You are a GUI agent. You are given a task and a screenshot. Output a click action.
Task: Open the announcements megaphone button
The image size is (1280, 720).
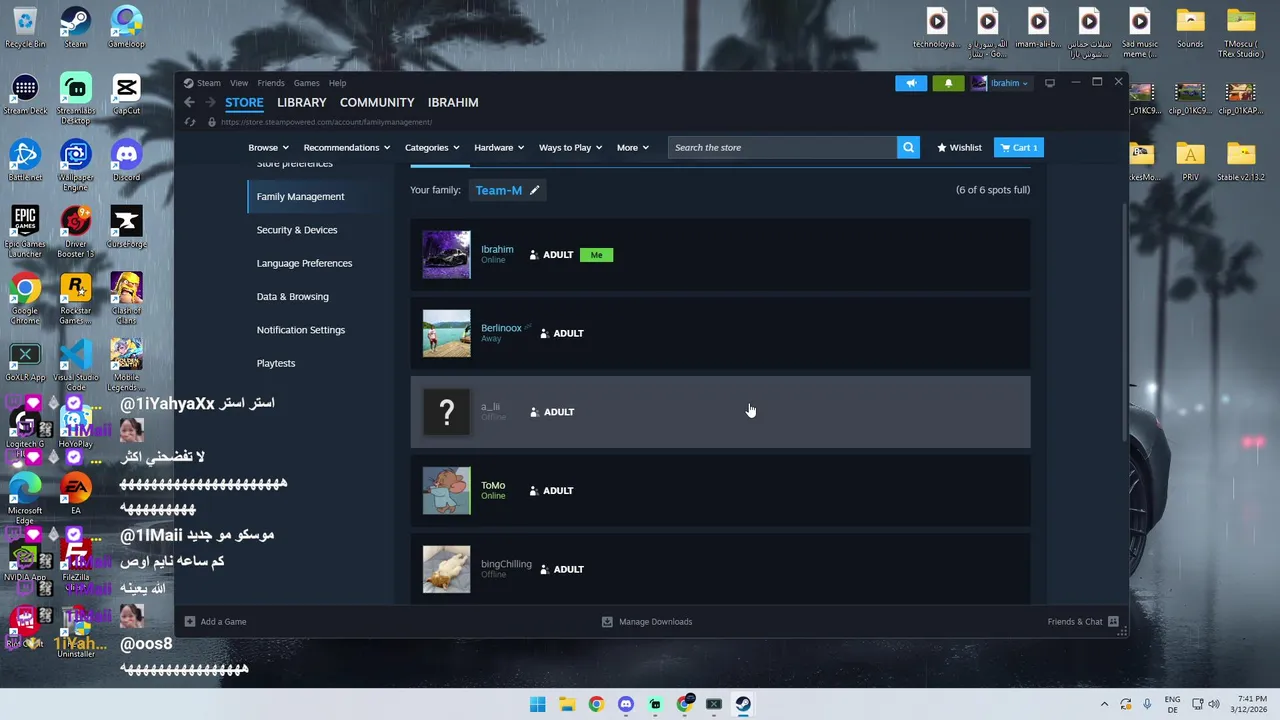pos(911,83)
